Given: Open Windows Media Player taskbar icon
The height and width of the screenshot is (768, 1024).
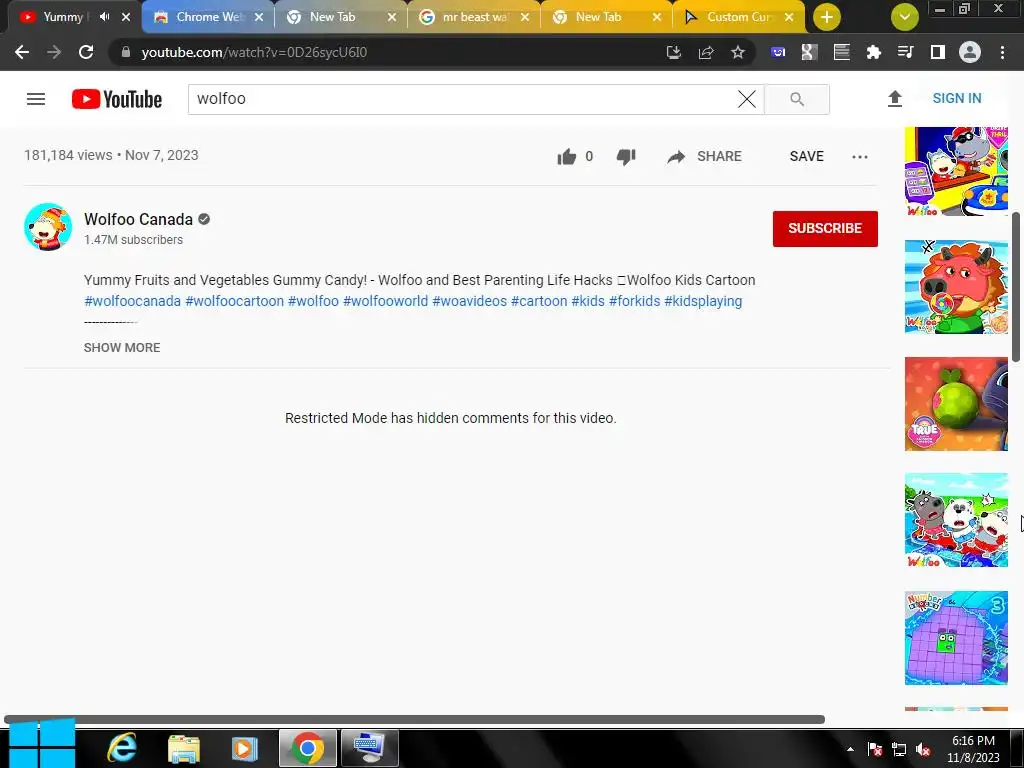Looking at the screenshot, I should coord(245,748).
